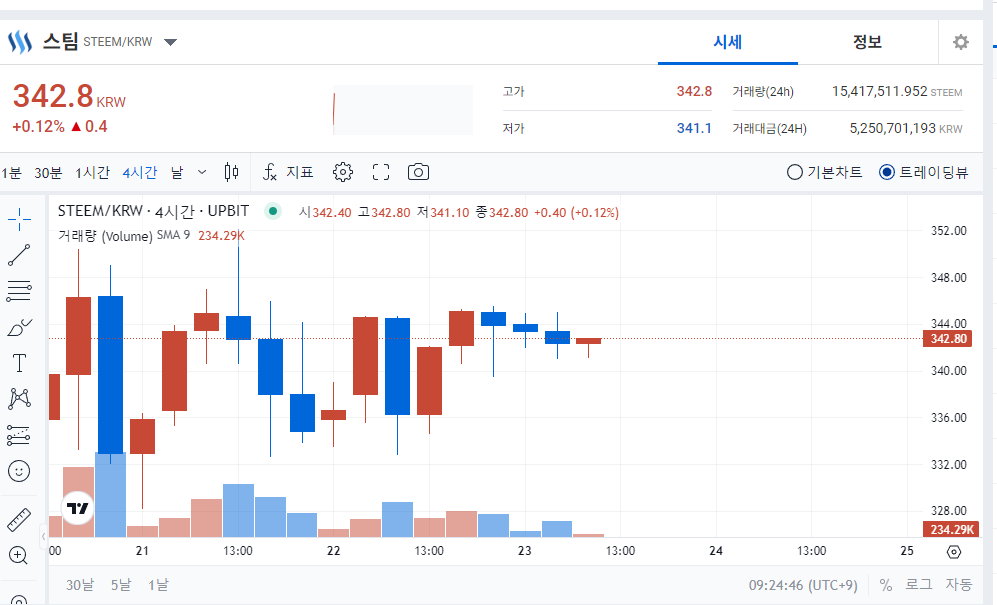Expand the time interval dropdown chevron

(x=202, y=172)
